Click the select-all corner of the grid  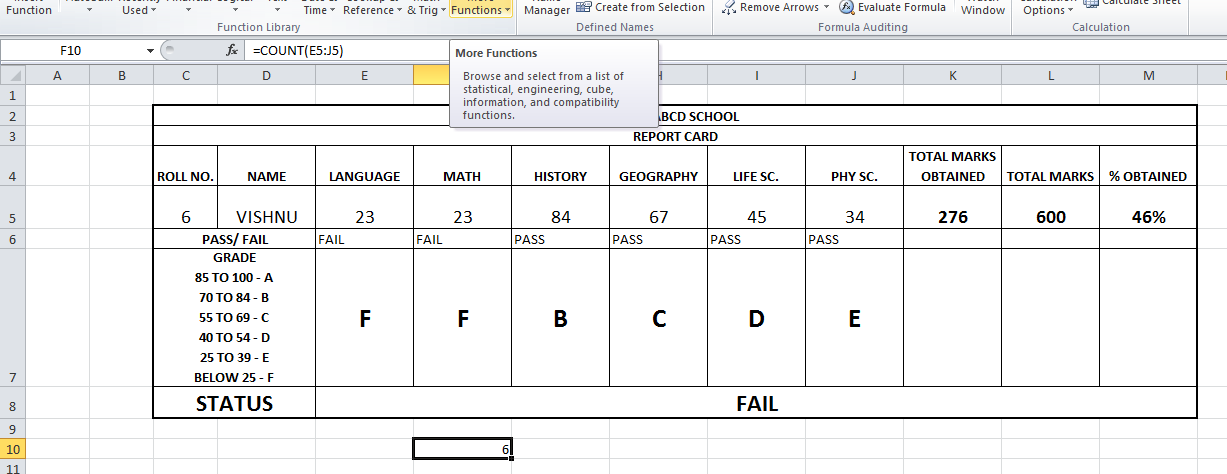[x=12, y=75]
